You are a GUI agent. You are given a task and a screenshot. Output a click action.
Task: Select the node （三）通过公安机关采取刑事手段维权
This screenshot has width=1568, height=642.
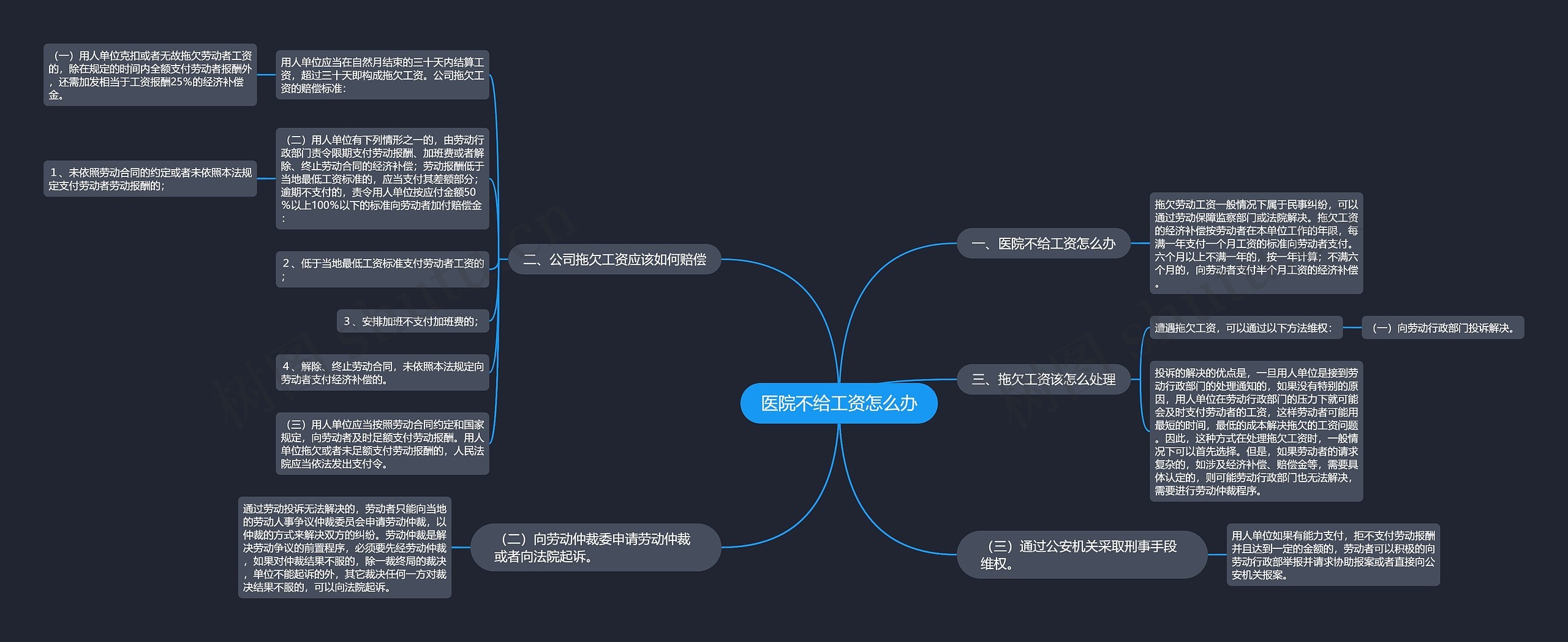(1081, 554)
